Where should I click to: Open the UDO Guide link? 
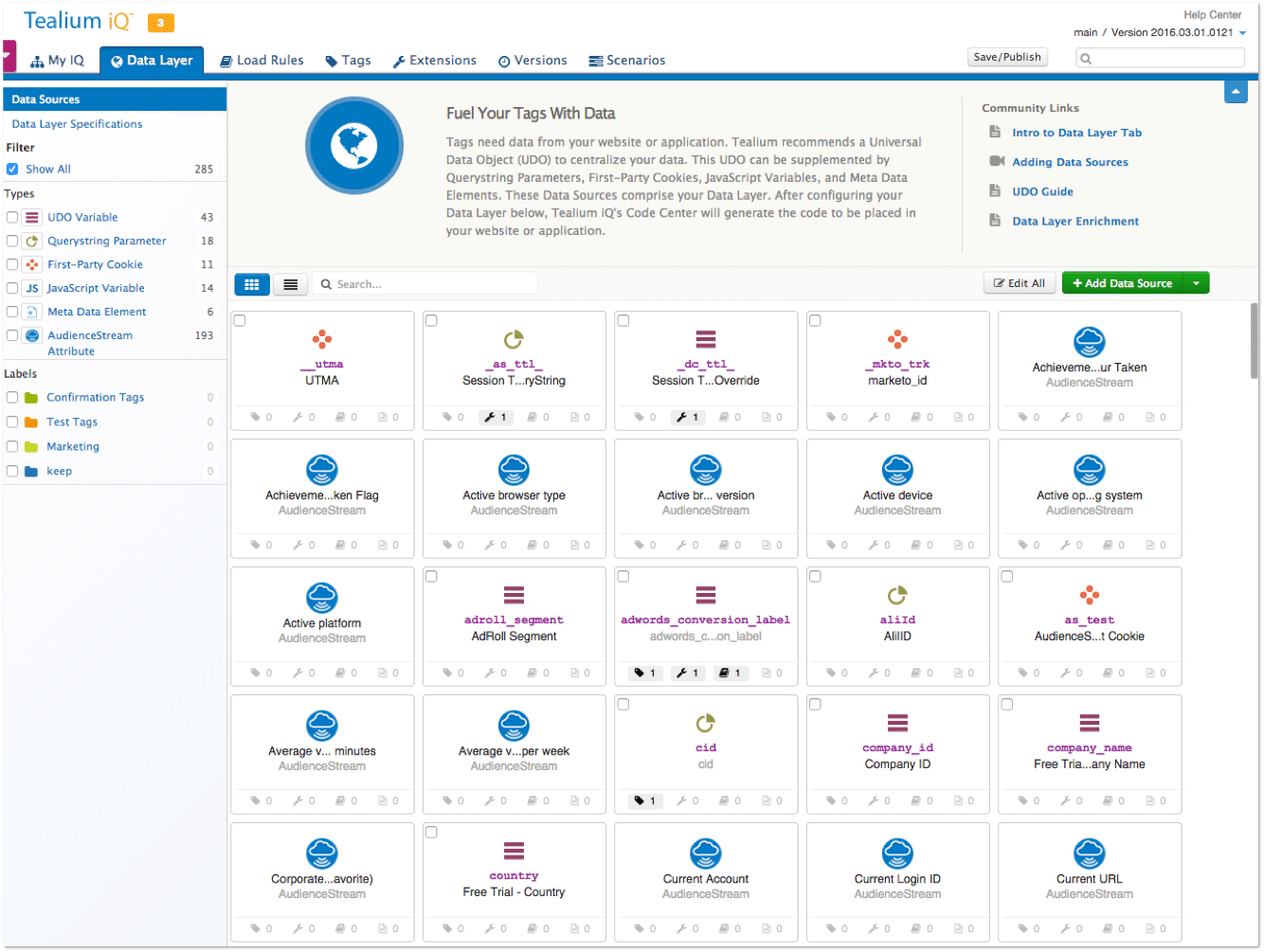(1042, 191)
